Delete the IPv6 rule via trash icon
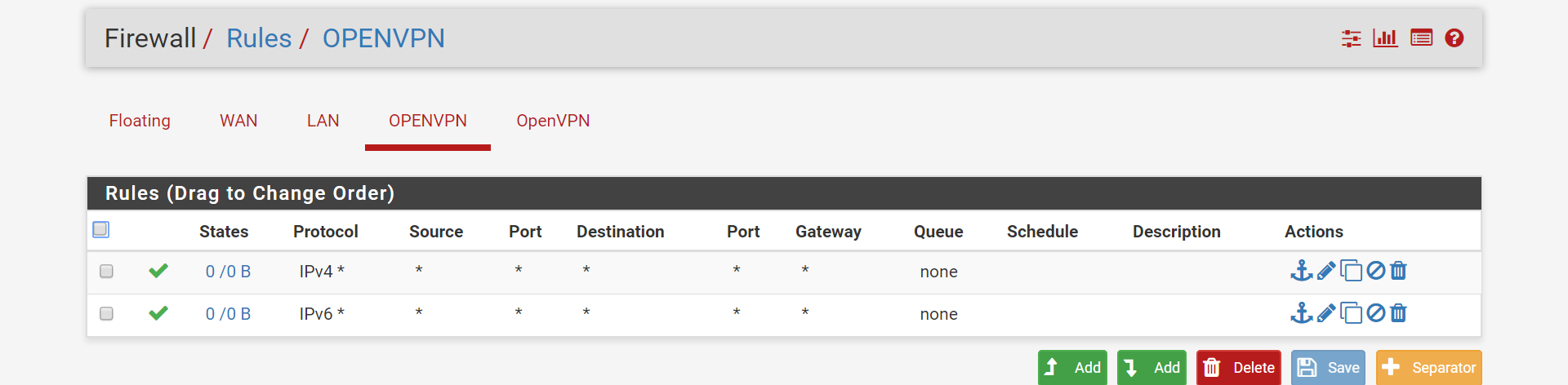1568x385 pixels. pos(1398,313)
